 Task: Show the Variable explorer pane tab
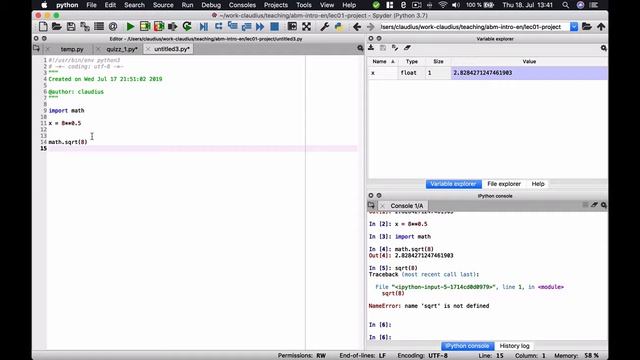[x=453, y=184]
